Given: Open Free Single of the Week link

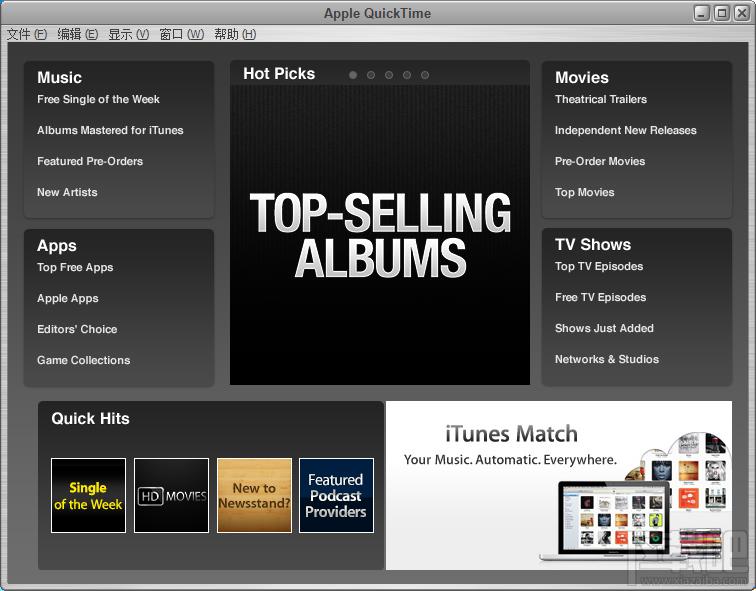Looking at the screenshot, I should pos(98,99).
